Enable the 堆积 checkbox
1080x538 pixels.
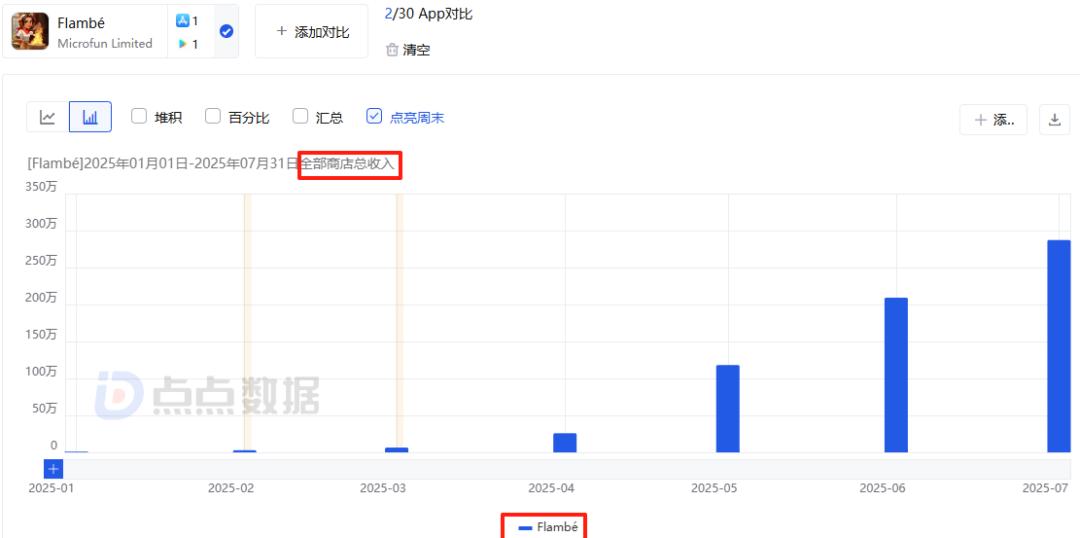point(139,116)
